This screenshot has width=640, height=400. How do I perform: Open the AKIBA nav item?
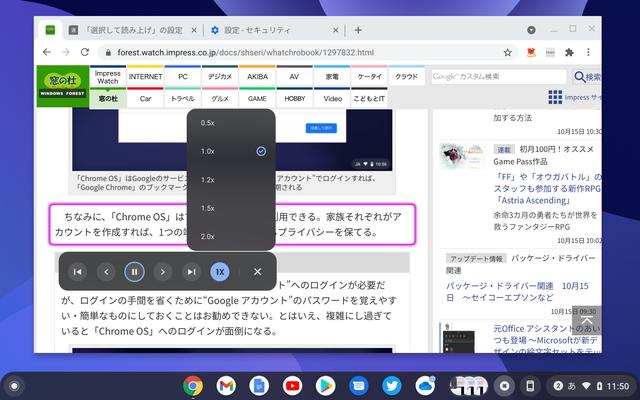pos(258,77)
